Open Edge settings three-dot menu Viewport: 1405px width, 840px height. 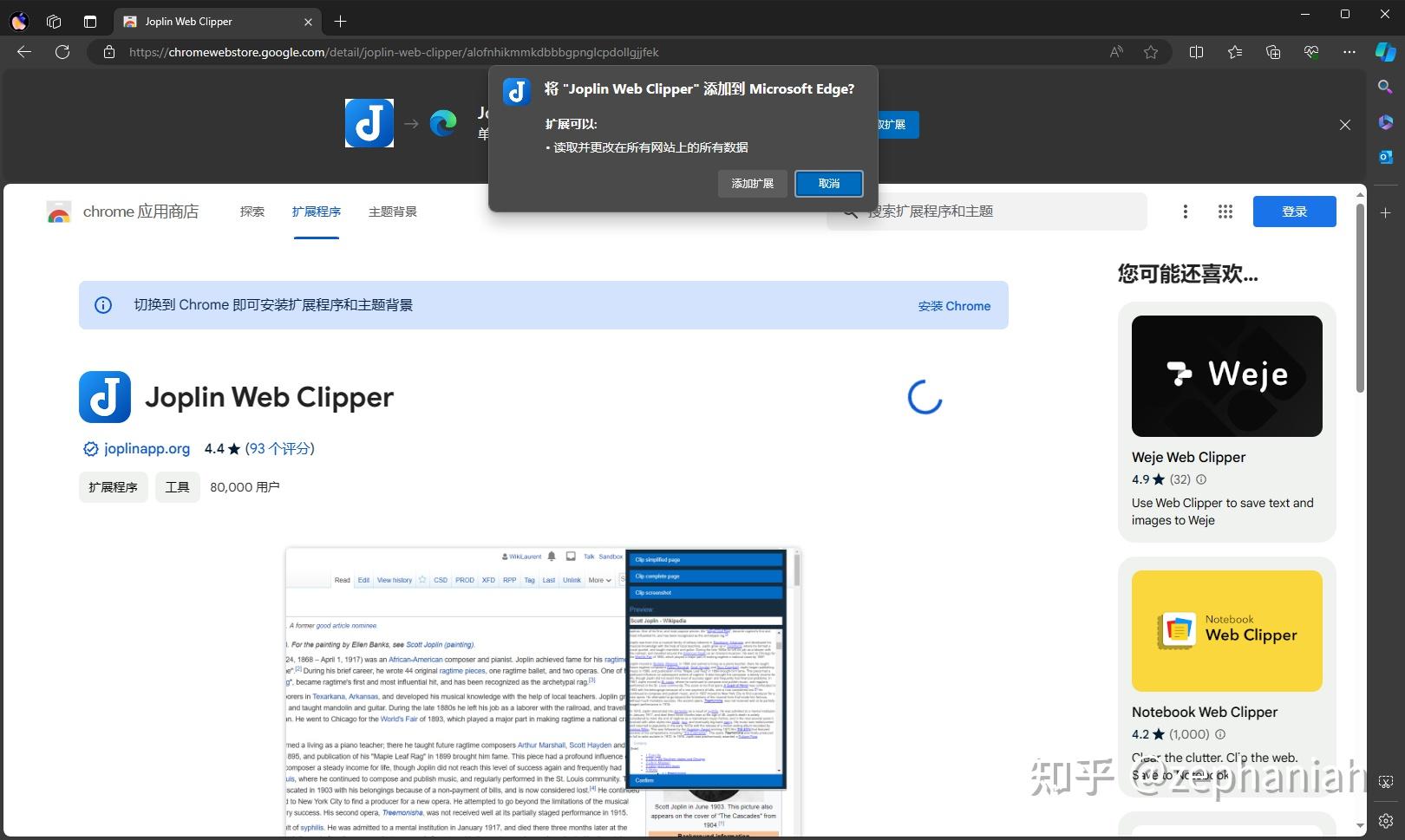(1349, 52)
